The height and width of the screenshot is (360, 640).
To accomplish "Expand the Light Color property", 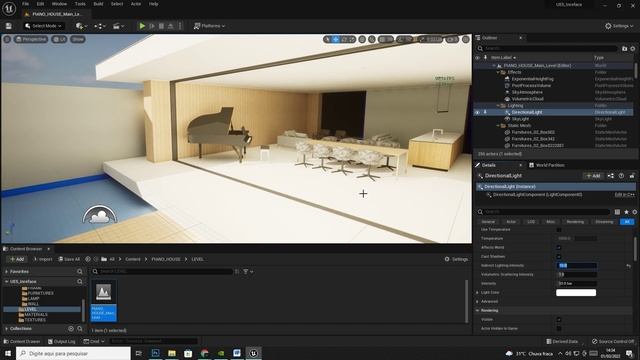I will (477, 293).
